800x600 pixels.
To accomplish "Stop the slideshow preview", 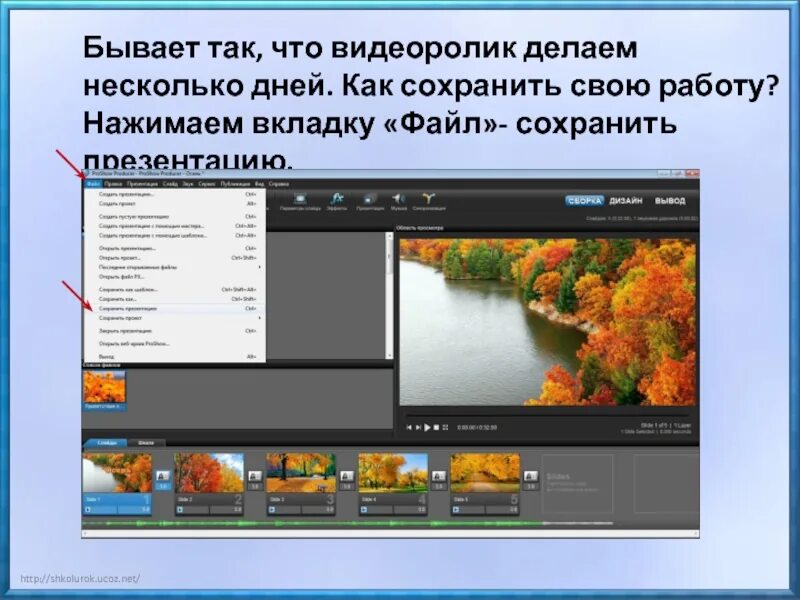I will [x=436, y=428].
